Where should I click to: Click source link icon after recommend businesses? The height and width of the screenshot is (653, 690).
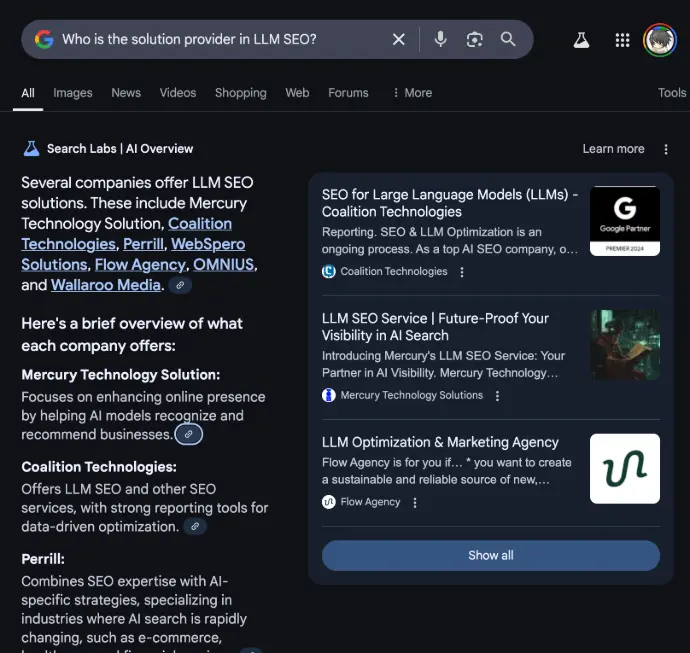189,434
